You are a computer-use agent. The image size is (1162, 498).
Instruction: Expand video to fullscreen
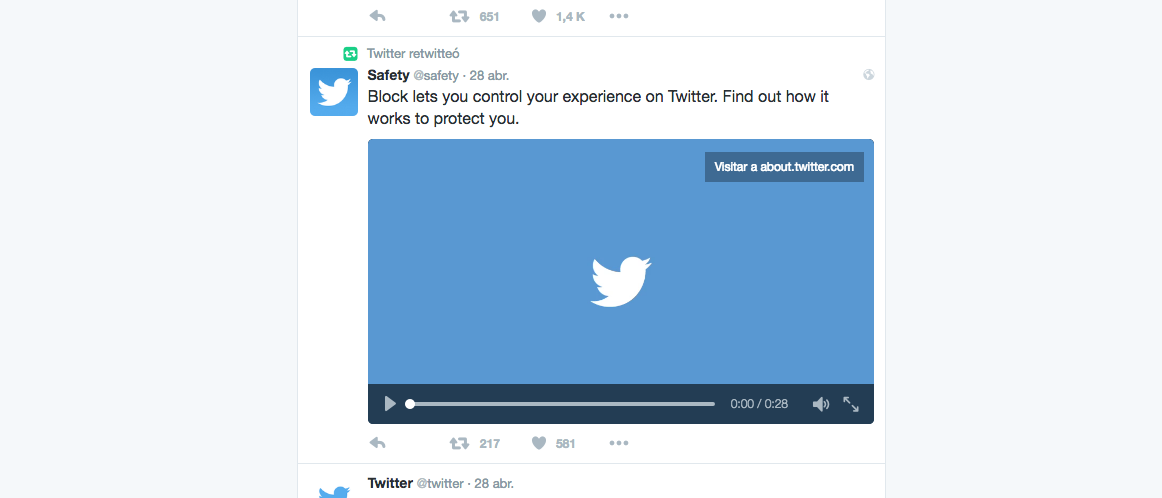[x=851, y=404]
